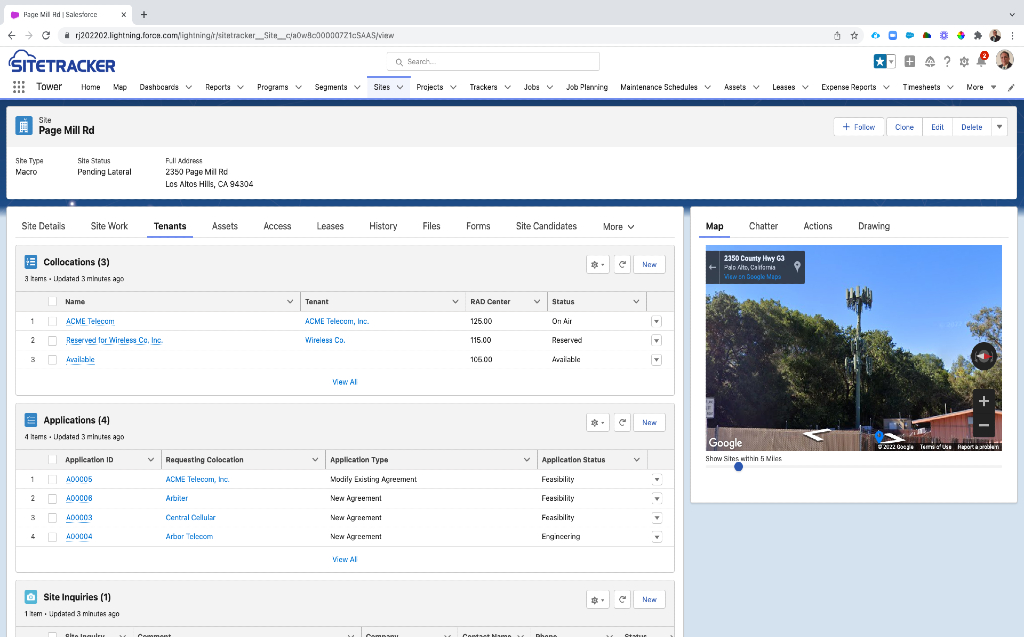
Task: Check the Available collocation row
Action: tap(52, 360)
